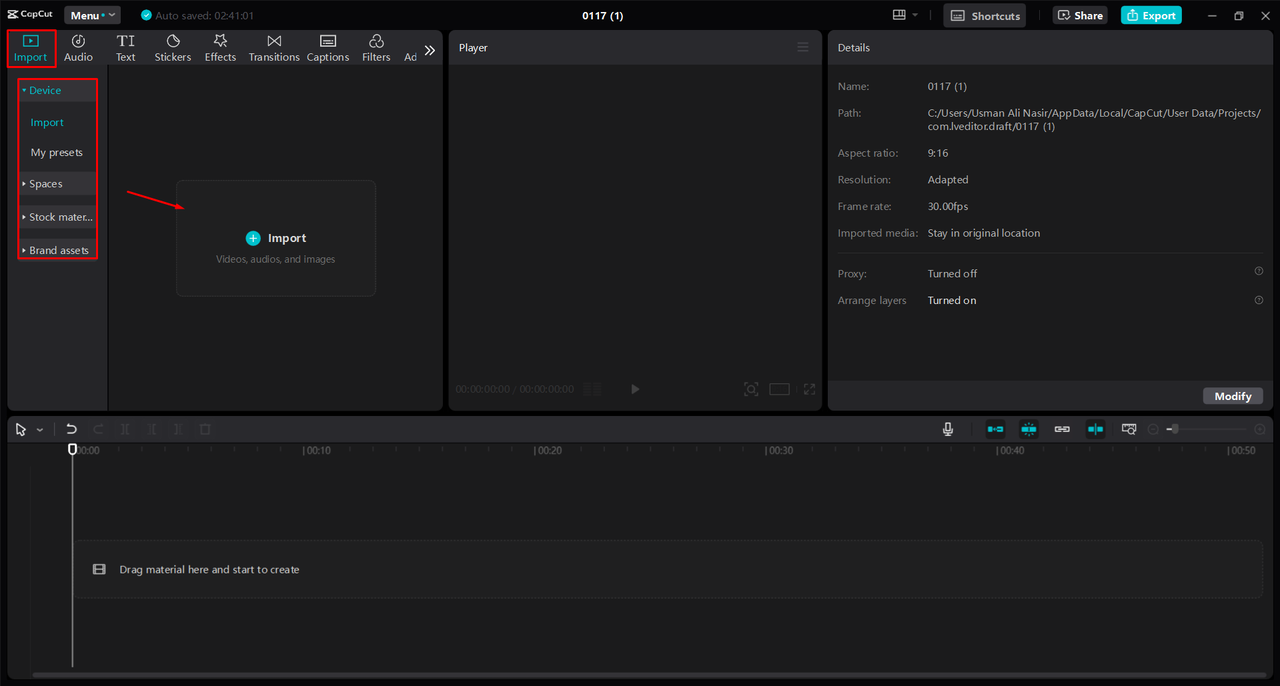Click the Auto saved status checkmark
Viewport: 1280px width, 686px height.
click(x=146, y=15)
